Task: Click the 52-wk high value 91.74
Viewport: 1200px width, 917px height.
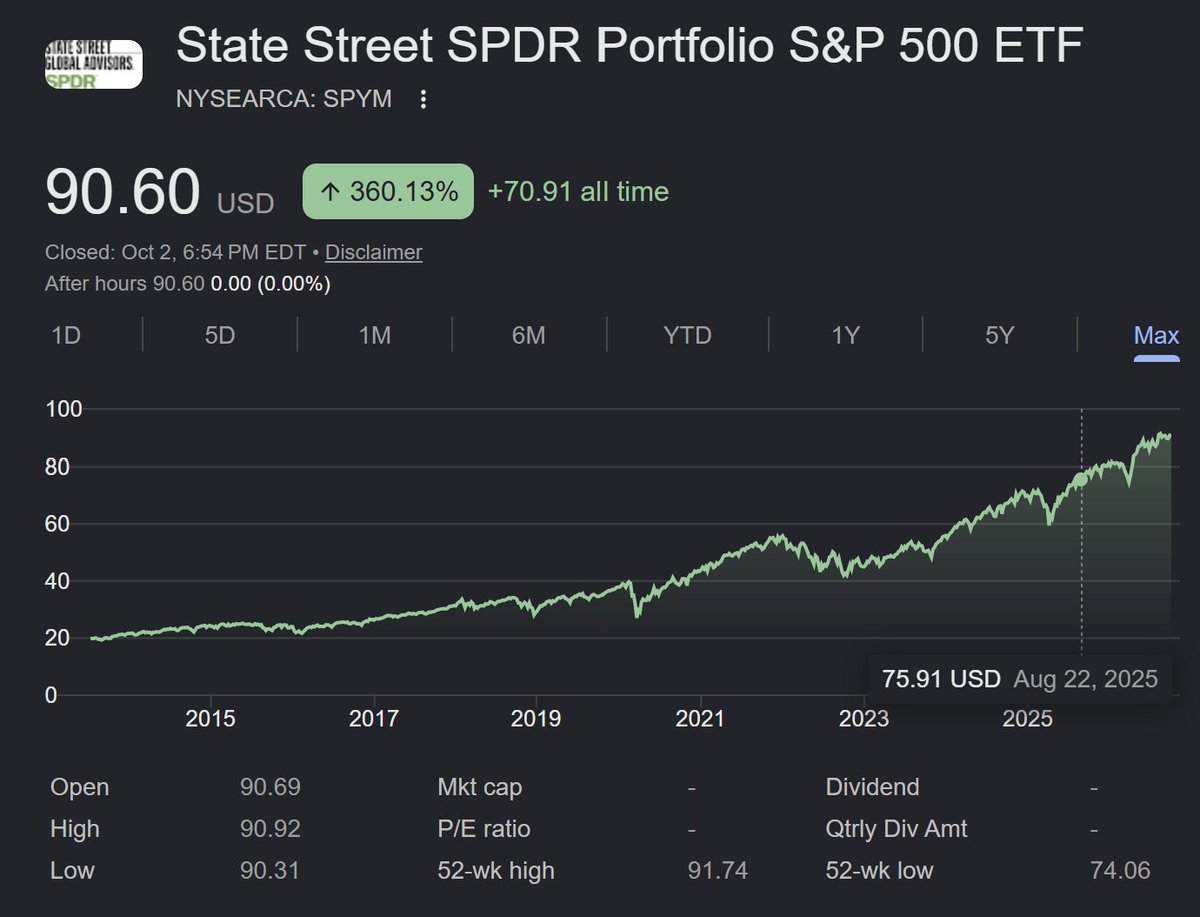Action: coord(717,871)
